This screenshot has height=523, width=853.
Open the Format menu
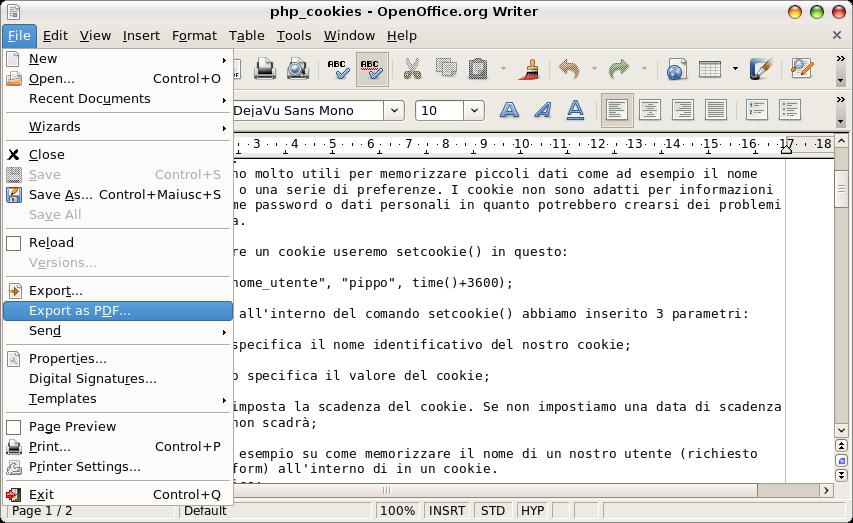[x=194, y=36]
